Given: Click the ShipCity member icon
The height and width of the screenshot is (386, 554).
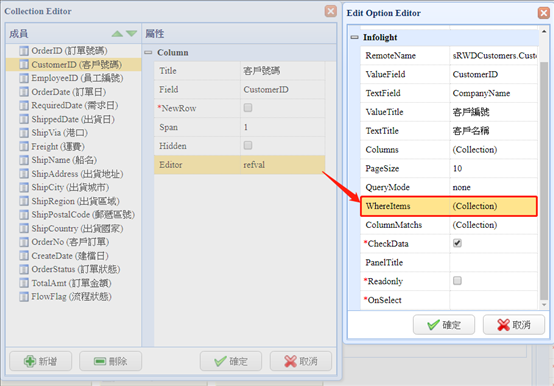Looking at the screenshot, I should pyautogui.click(x=24, y=187).
